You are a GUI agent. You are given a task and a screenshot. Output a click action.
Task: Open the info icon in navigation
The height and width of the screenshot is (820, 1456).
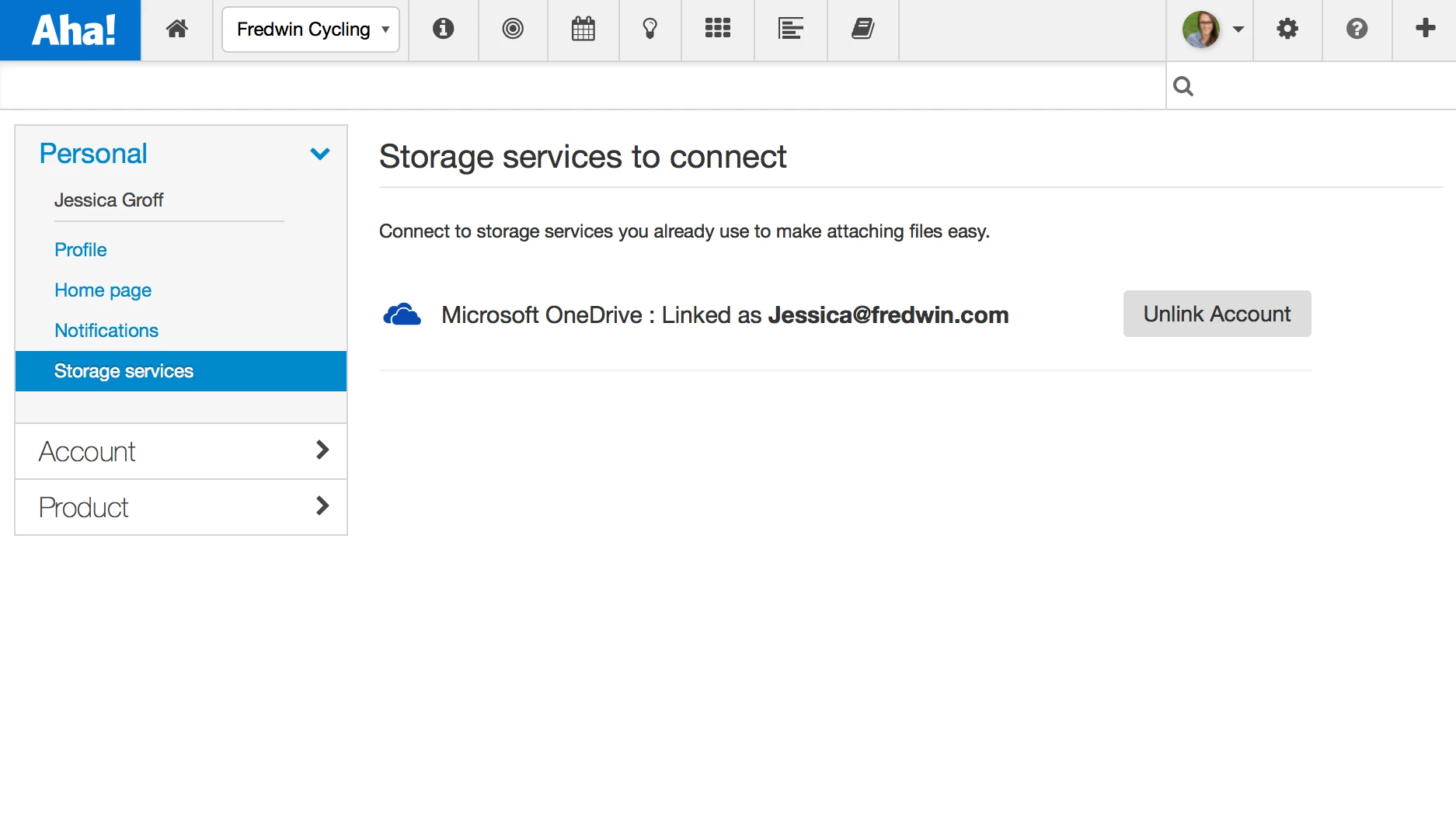click(x=443, y=30)
